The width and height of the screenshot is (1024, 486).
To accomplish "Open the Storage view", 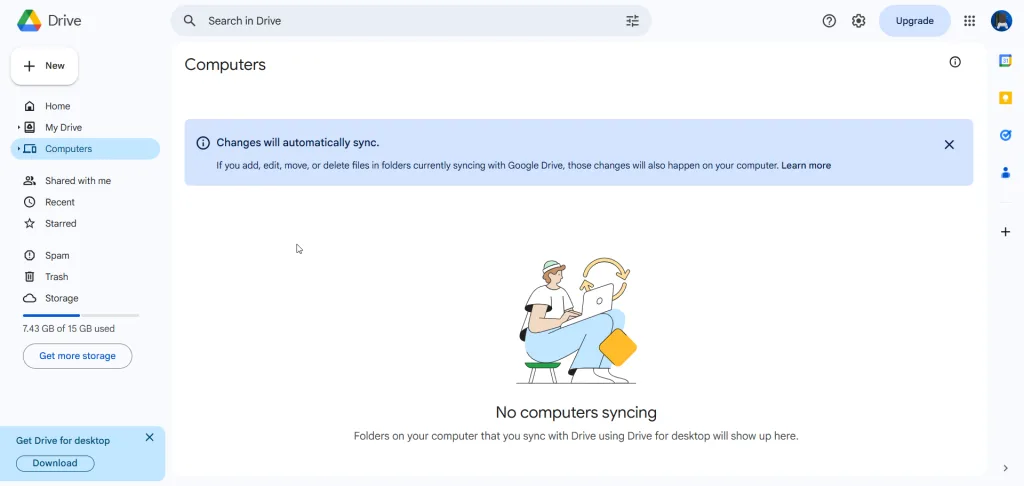I will pos(85,299).
